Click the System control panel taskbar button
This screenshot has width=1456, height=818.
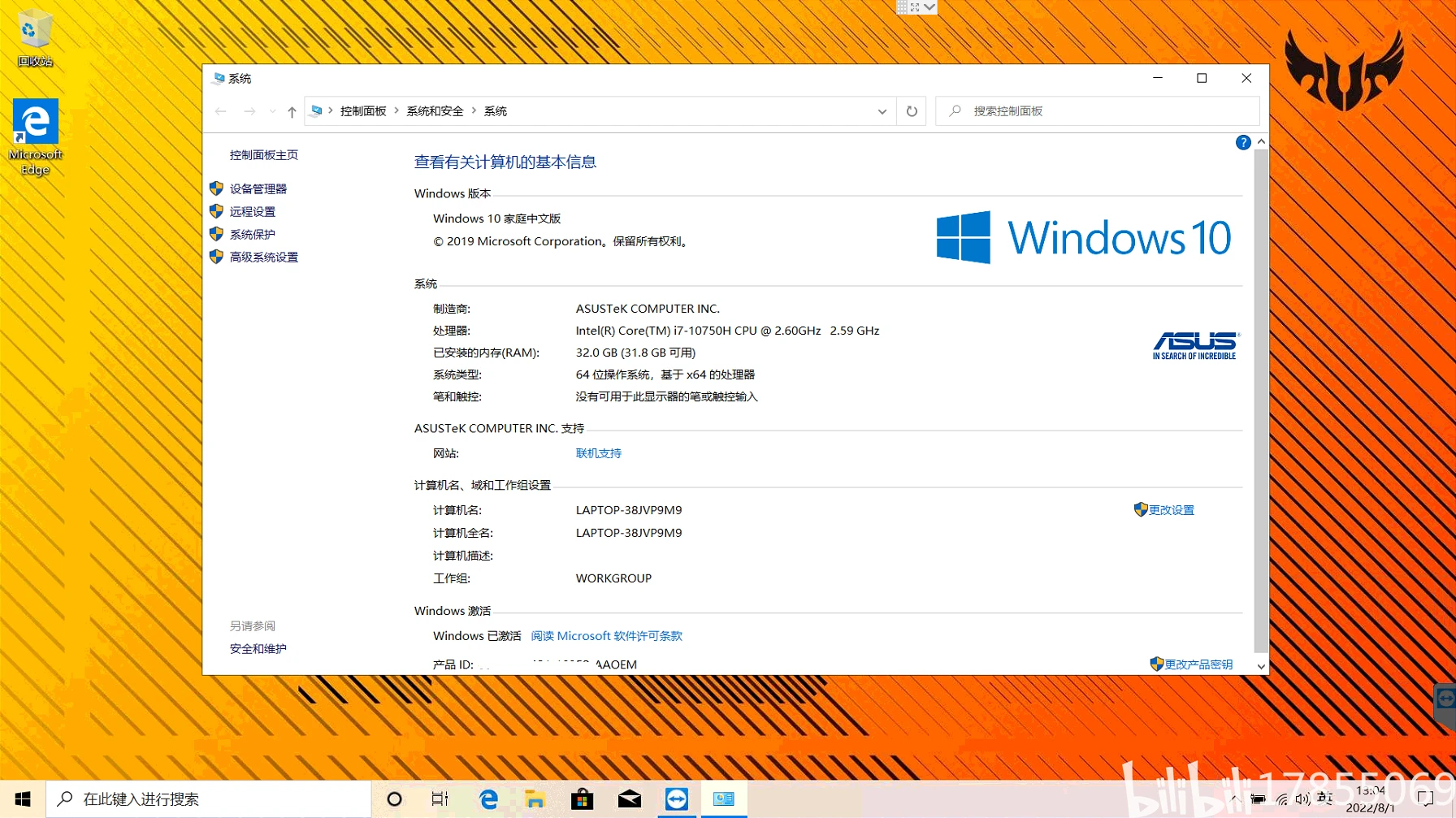(723, 799)
